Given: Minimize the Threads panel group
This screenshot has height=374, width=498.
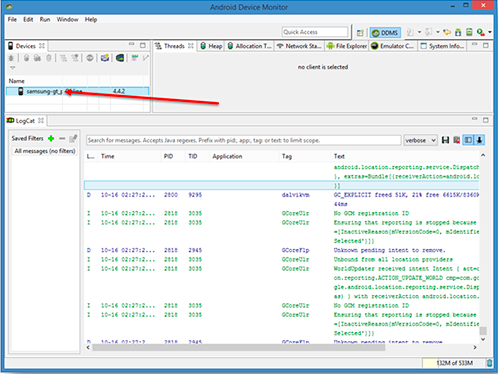Looking at the screenshot, I should (x=475, y=44).
